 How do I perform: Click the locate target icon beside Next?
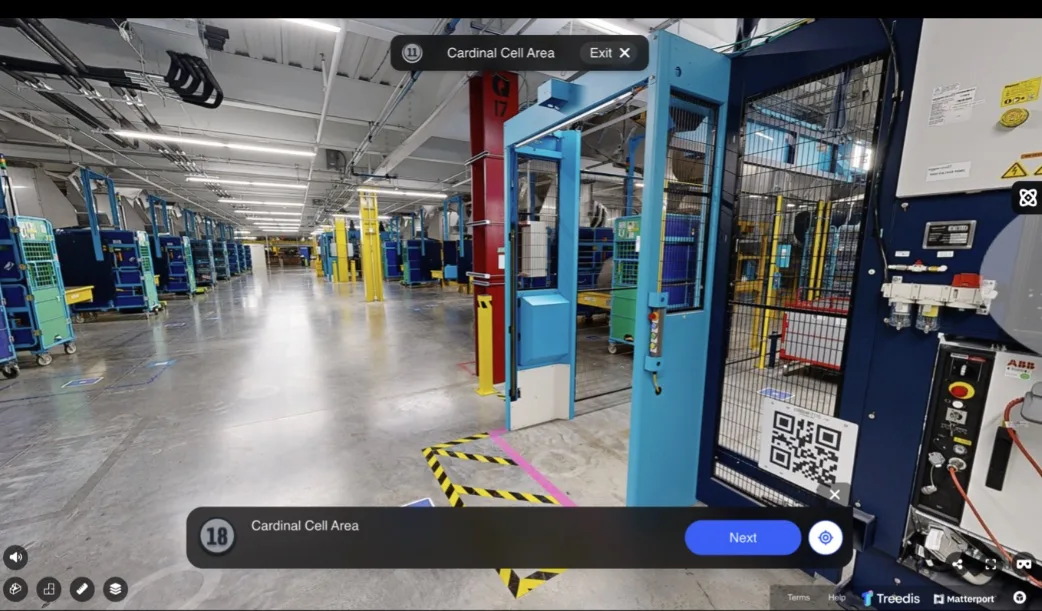pos(825,537)
